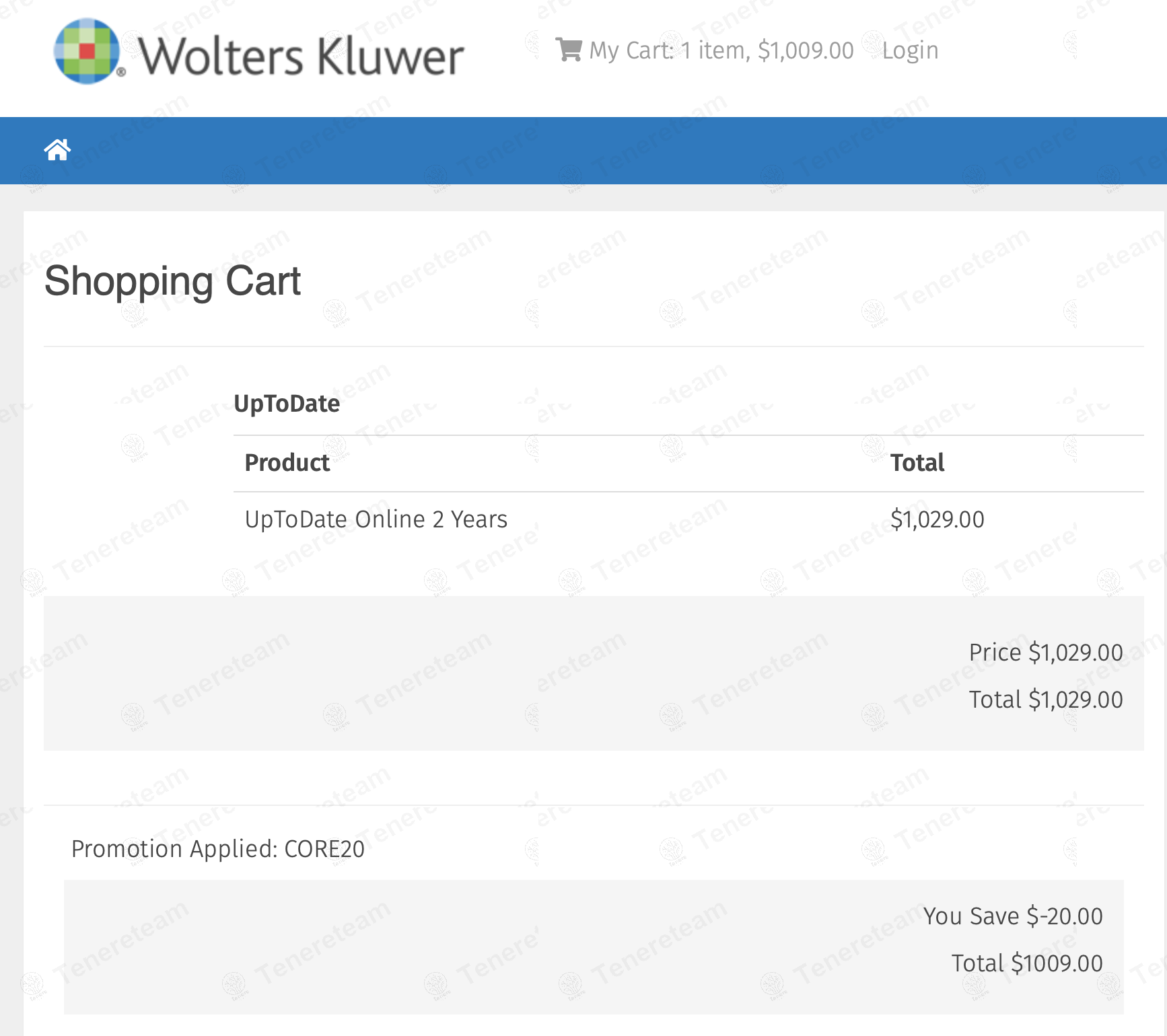Select the UpToDate Online 2 Years item
Viewport: 1167px width, 1036px height.
[376, 519]
